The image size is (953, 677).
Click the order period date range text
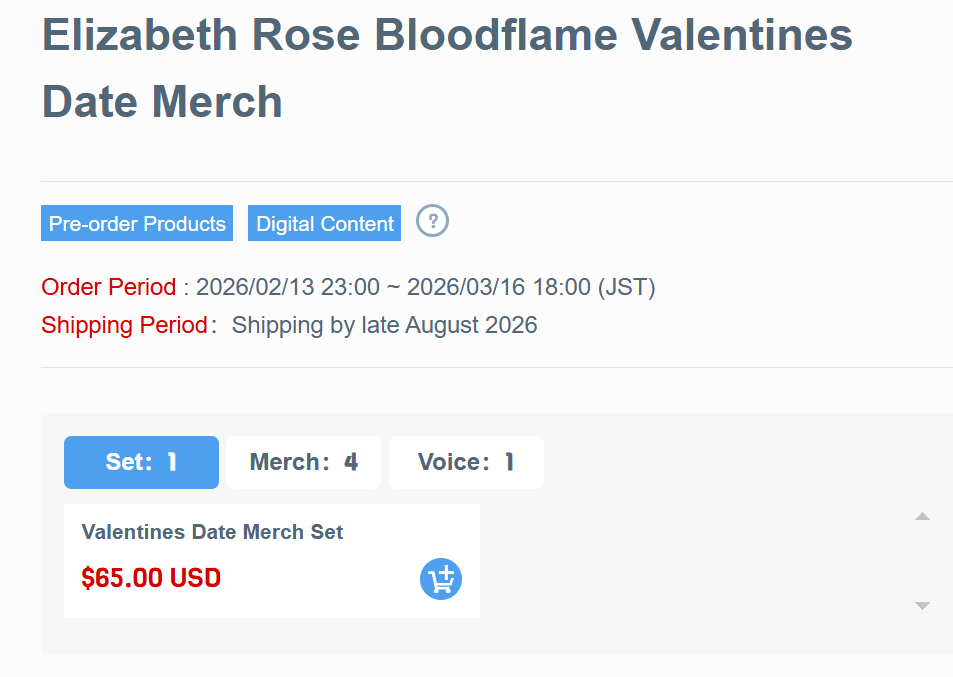(x=393, y=288)
